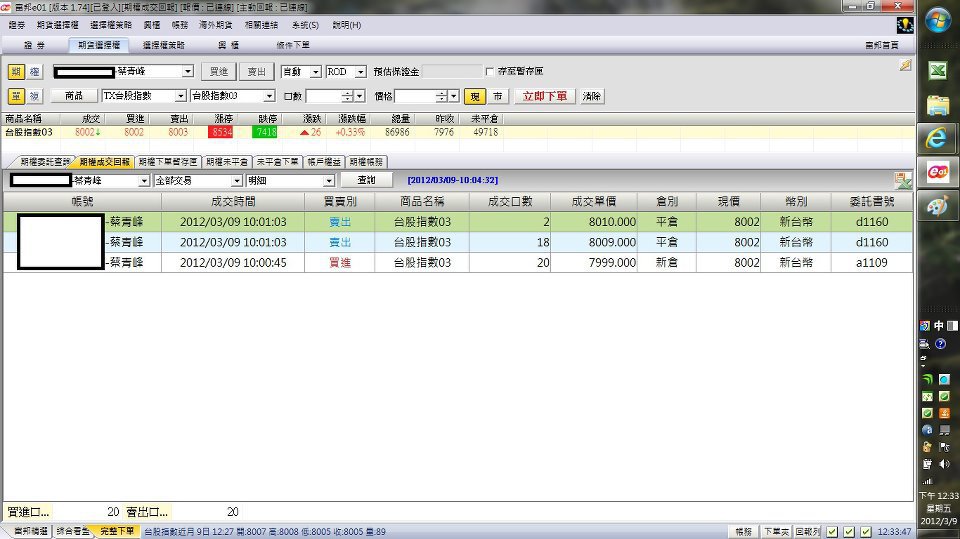960x539 pixels.
Task: Select 市 market price toggle
Action: pyautogui.click(x=497, y=96)
